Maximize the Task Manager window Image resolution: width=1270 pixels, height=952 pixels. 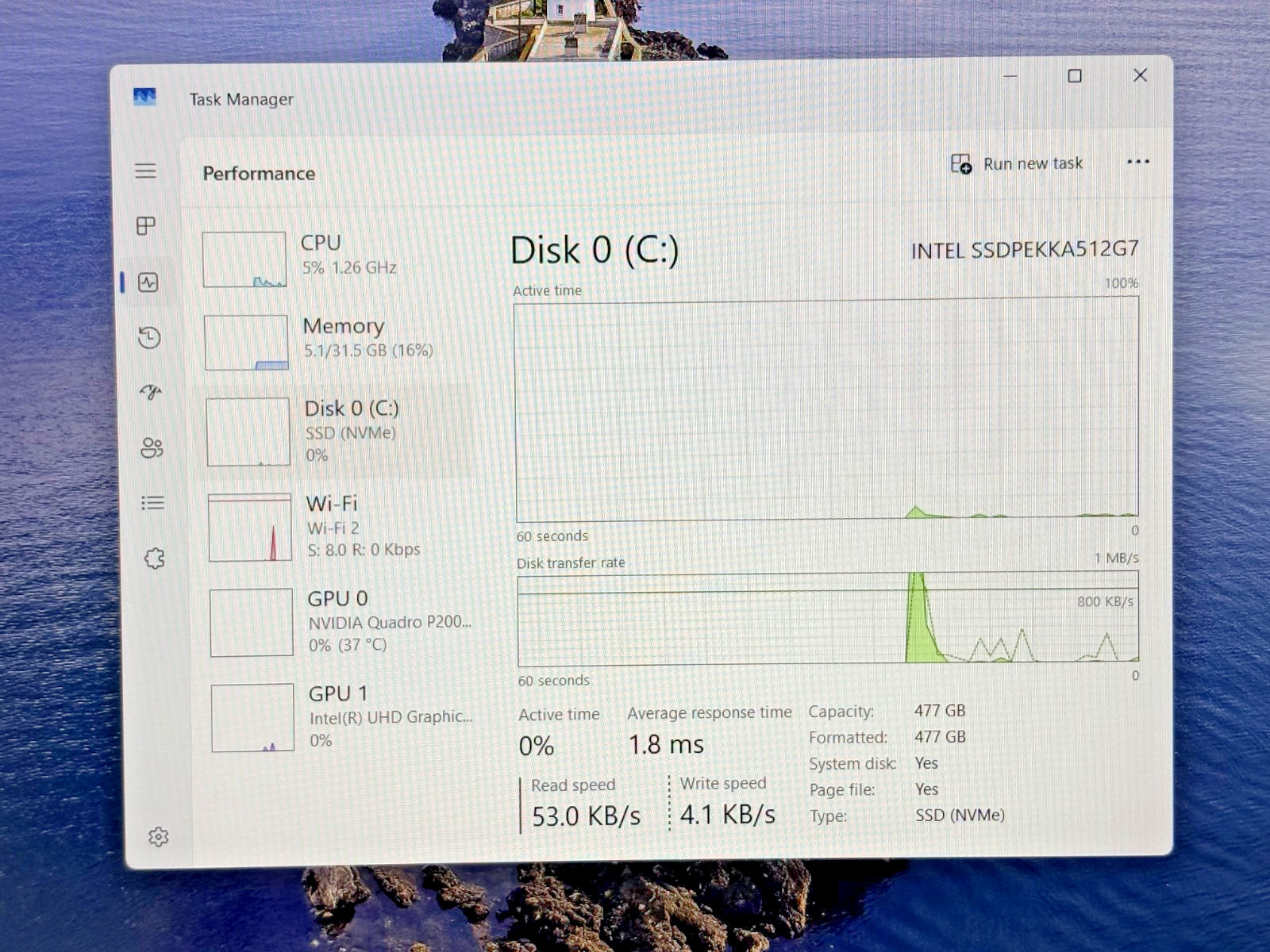point(1075,76)
